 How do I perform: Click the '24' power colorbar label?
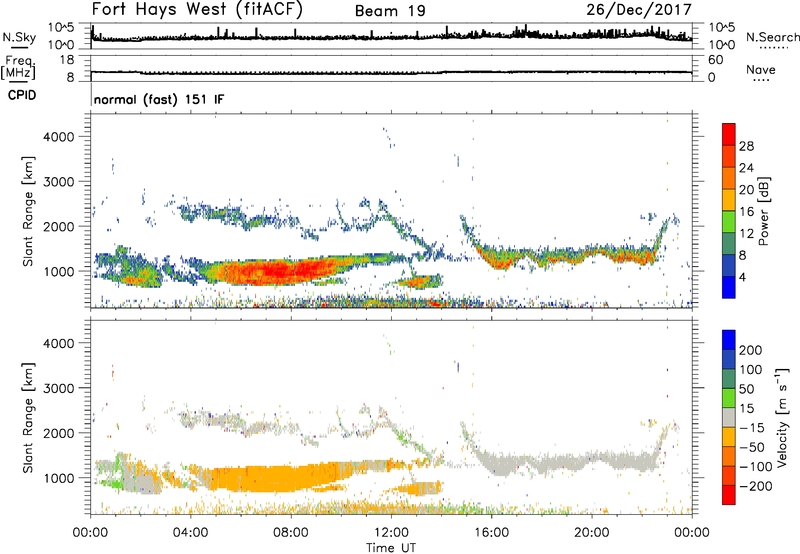tap(746, 168)
